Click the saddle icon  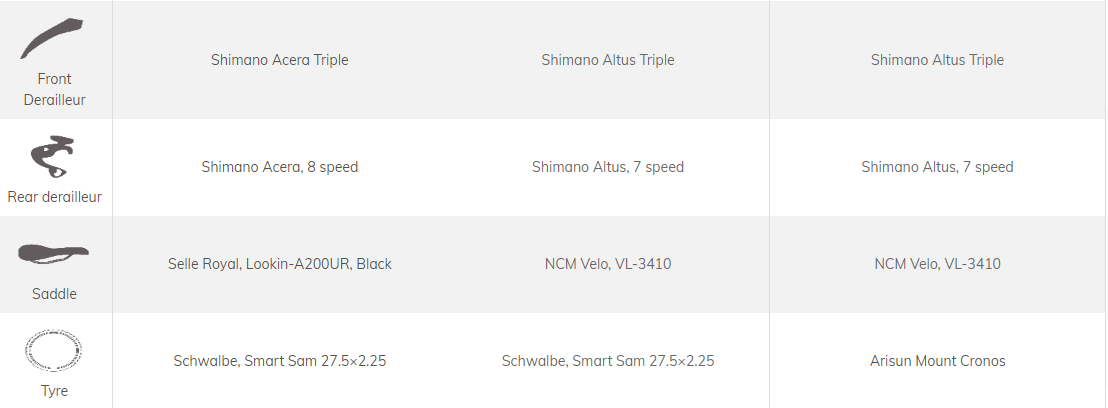(x=53, y=254)
